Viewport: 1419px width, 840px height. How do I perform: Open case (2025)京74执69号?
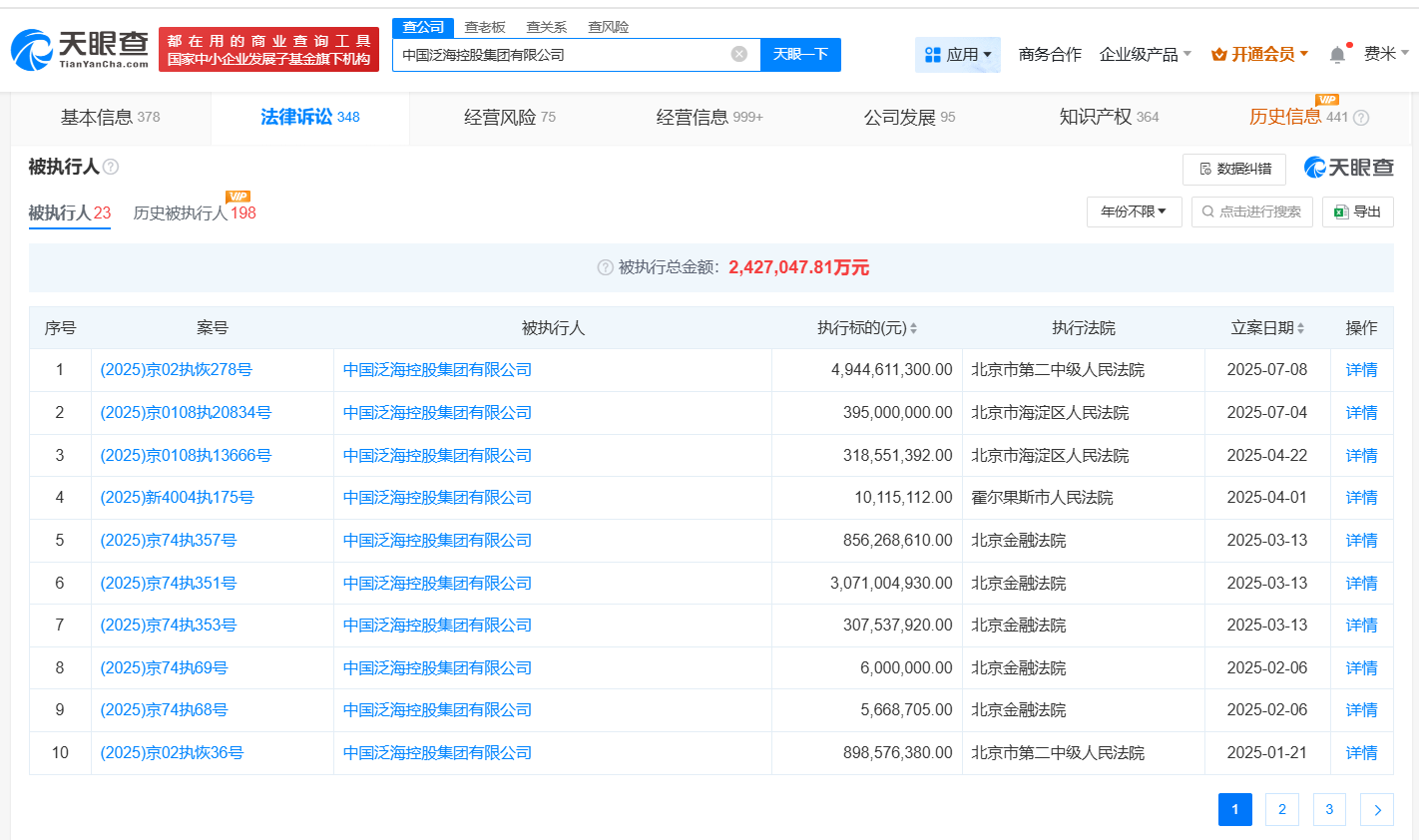[x=164, y=668]
